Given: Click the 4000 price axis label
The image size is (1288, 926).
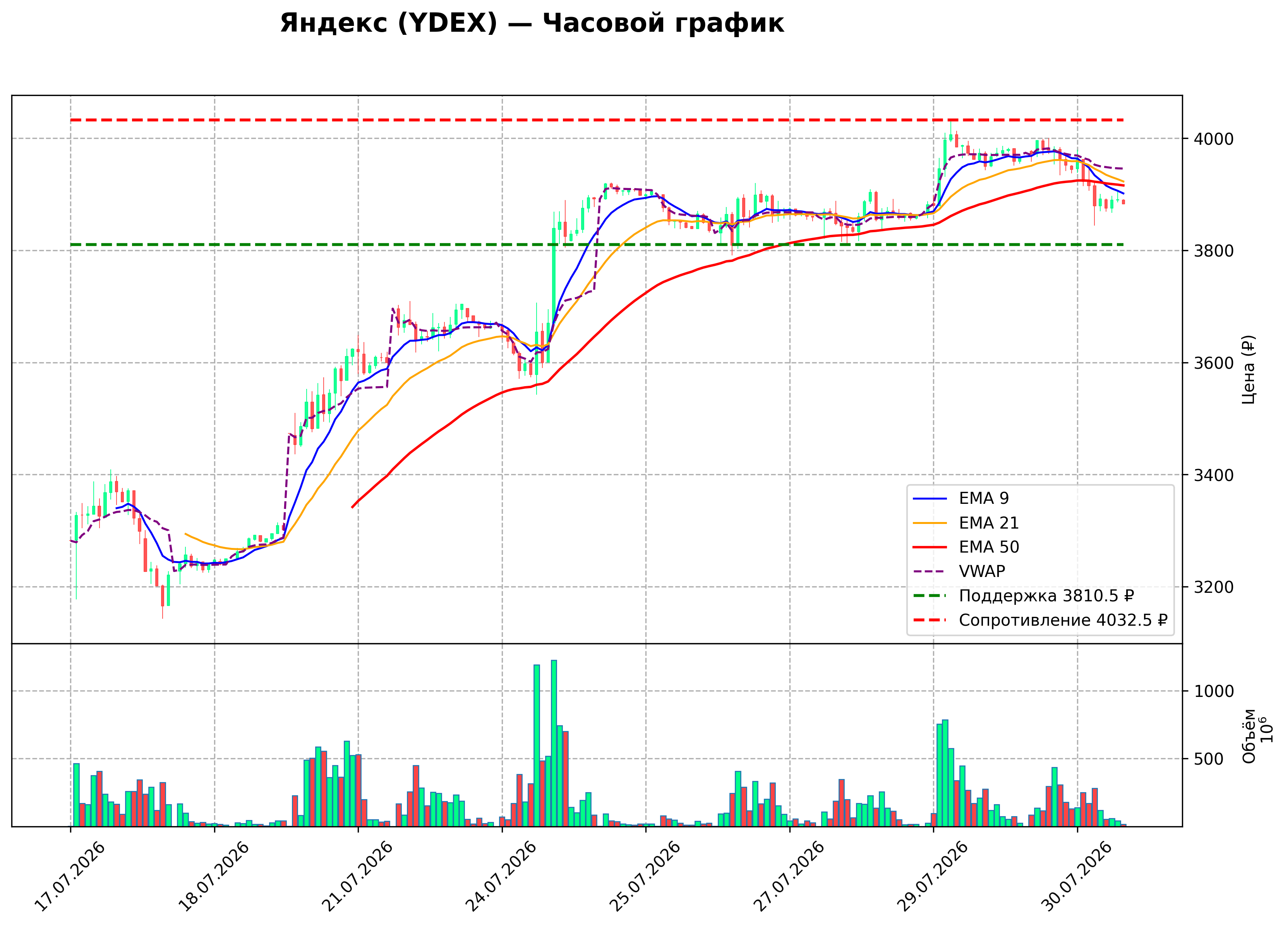Looking at the screenshot, I should [1214, 139].
